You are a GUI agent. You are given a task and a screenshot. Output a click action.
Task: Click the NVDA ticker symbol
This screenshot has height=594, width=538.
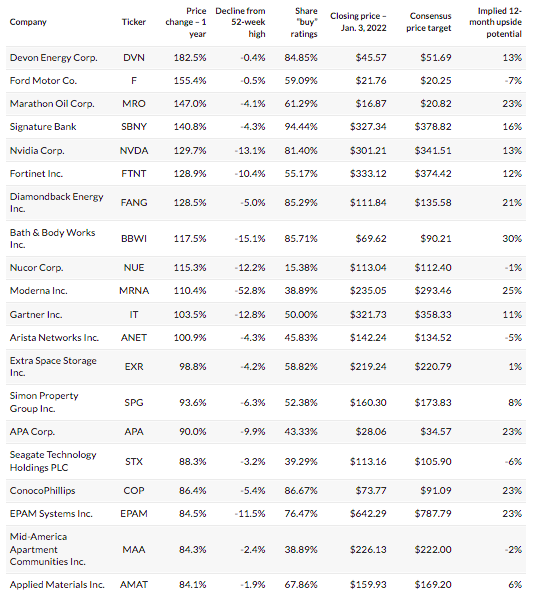pyautogui.click(x=134, y=151)
